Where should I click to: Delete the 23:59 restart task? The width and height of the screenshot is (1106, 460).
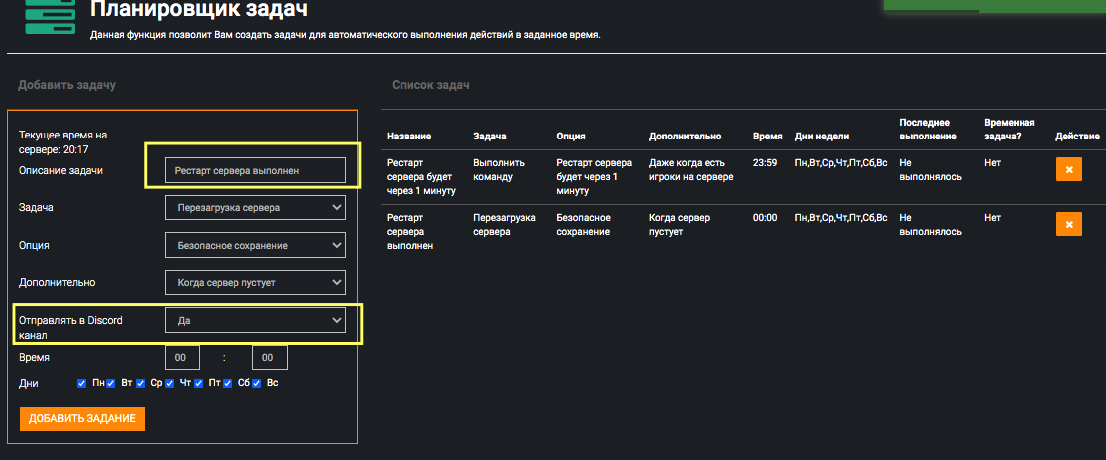tap(1068, 170)
